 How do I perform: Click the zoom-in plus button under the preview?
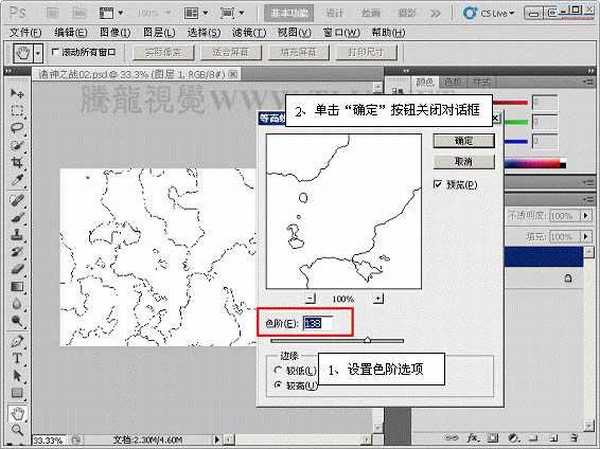pyautogui.click(x=376, y=298)
